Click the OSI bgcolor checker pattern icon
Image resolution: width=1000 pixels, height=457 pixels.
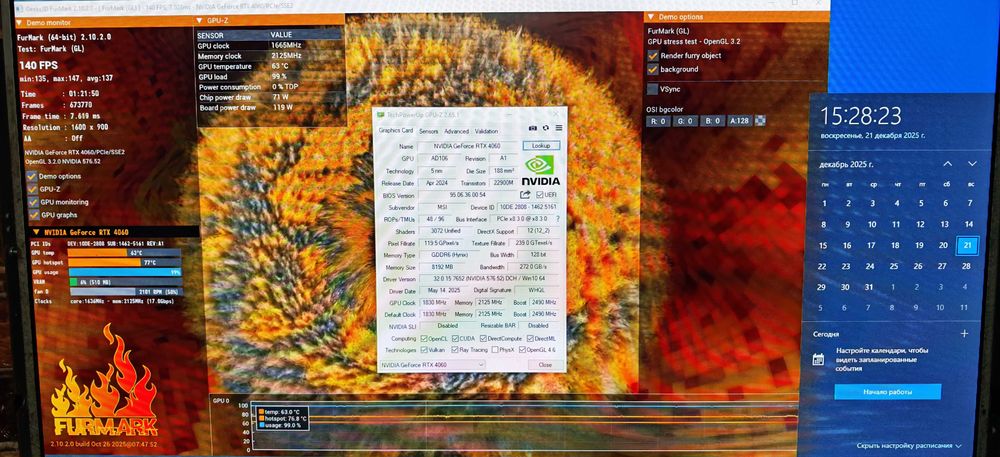point(760,120)
